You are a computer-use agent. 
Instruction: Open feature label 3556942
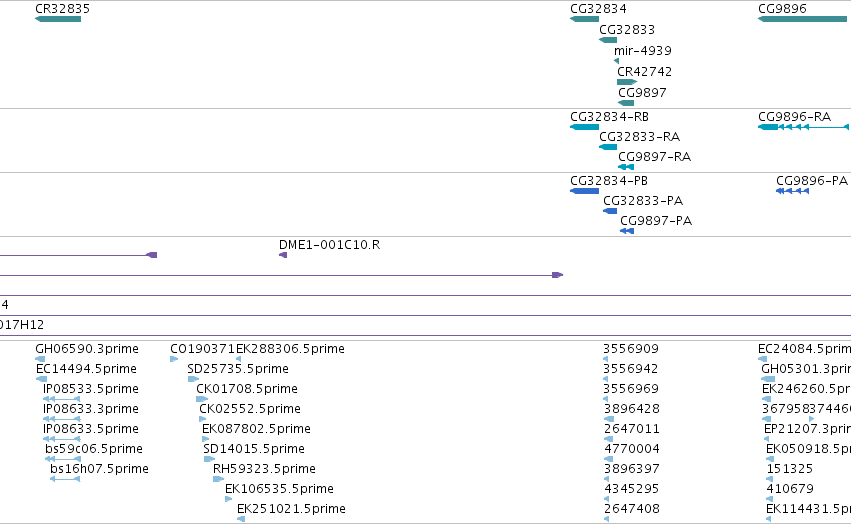point(631,369)
